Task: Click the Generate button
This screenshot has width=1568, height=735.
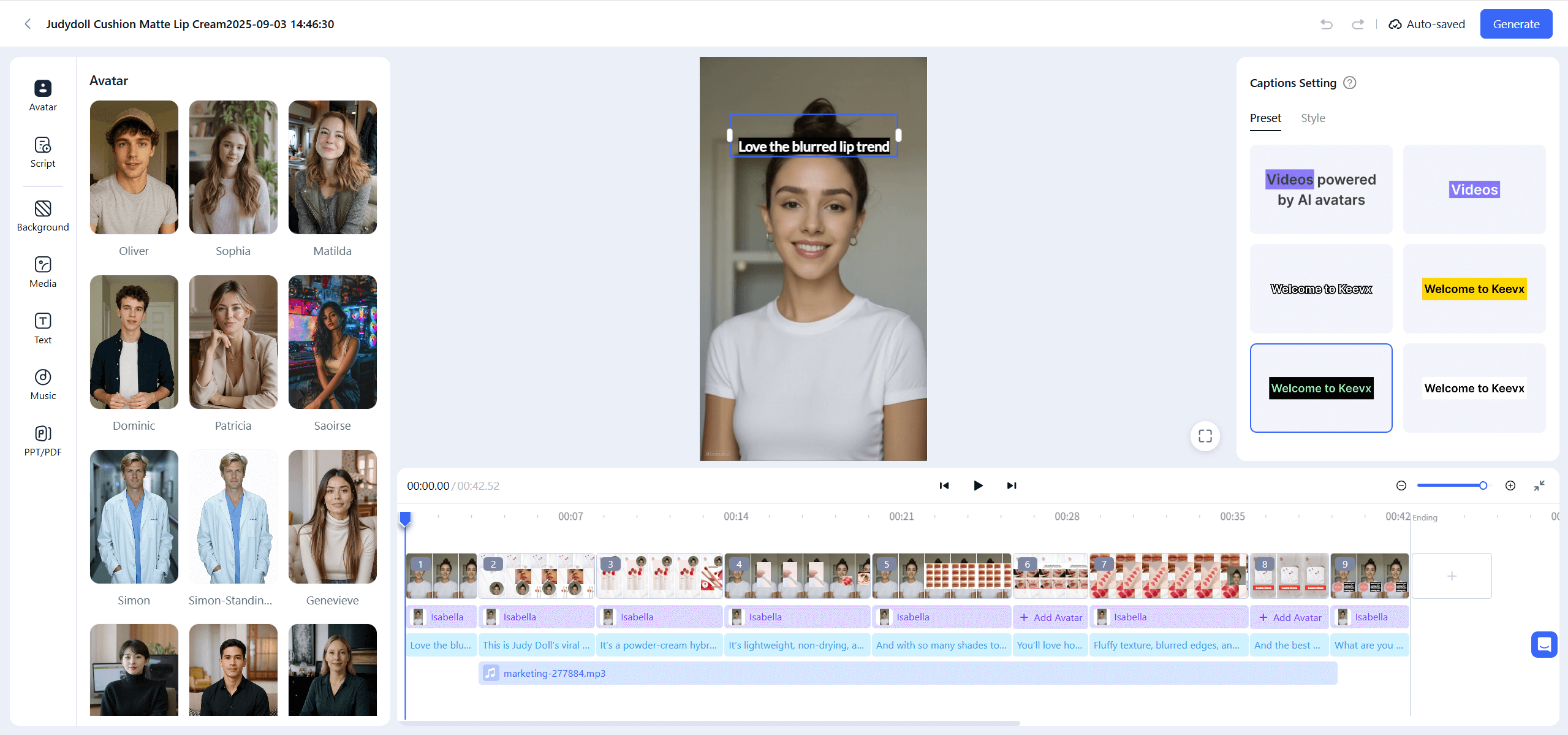Action: click(1515, 24)
